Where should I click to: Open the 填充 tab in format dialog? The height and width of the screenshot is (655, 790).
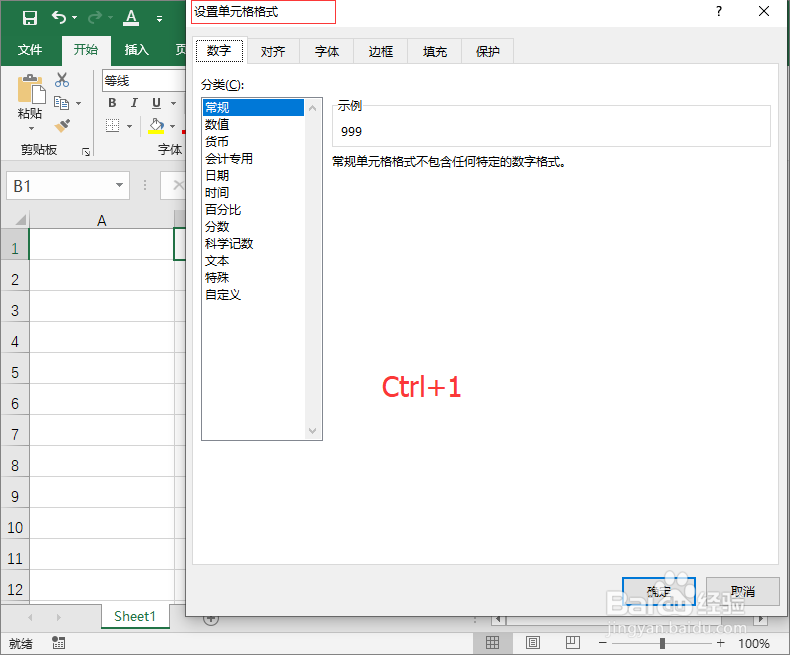coord(435,51)
